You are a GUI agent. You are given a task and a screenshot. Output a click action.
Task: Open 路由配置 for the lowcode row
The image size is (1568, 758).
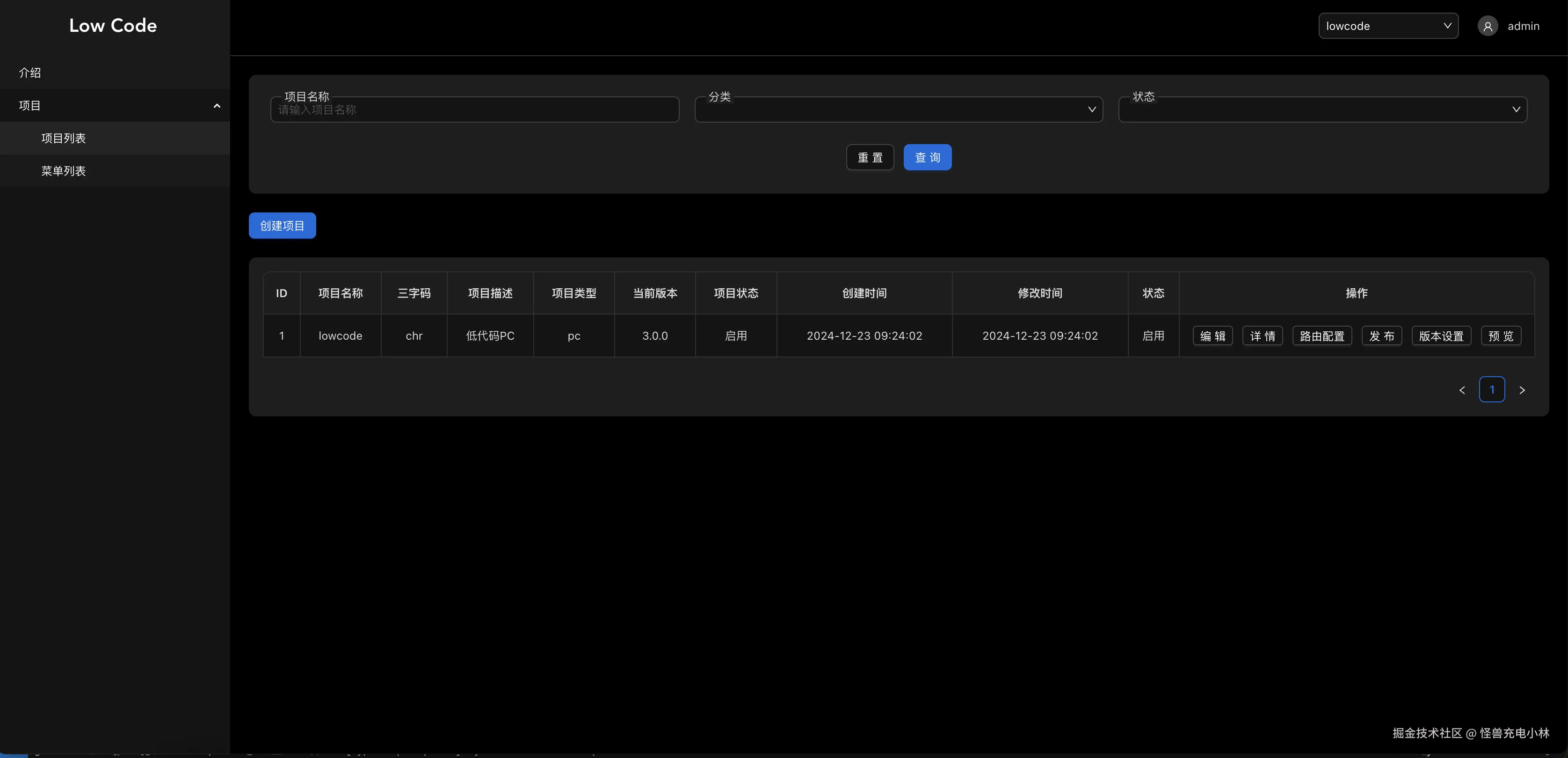point(1322,336)
